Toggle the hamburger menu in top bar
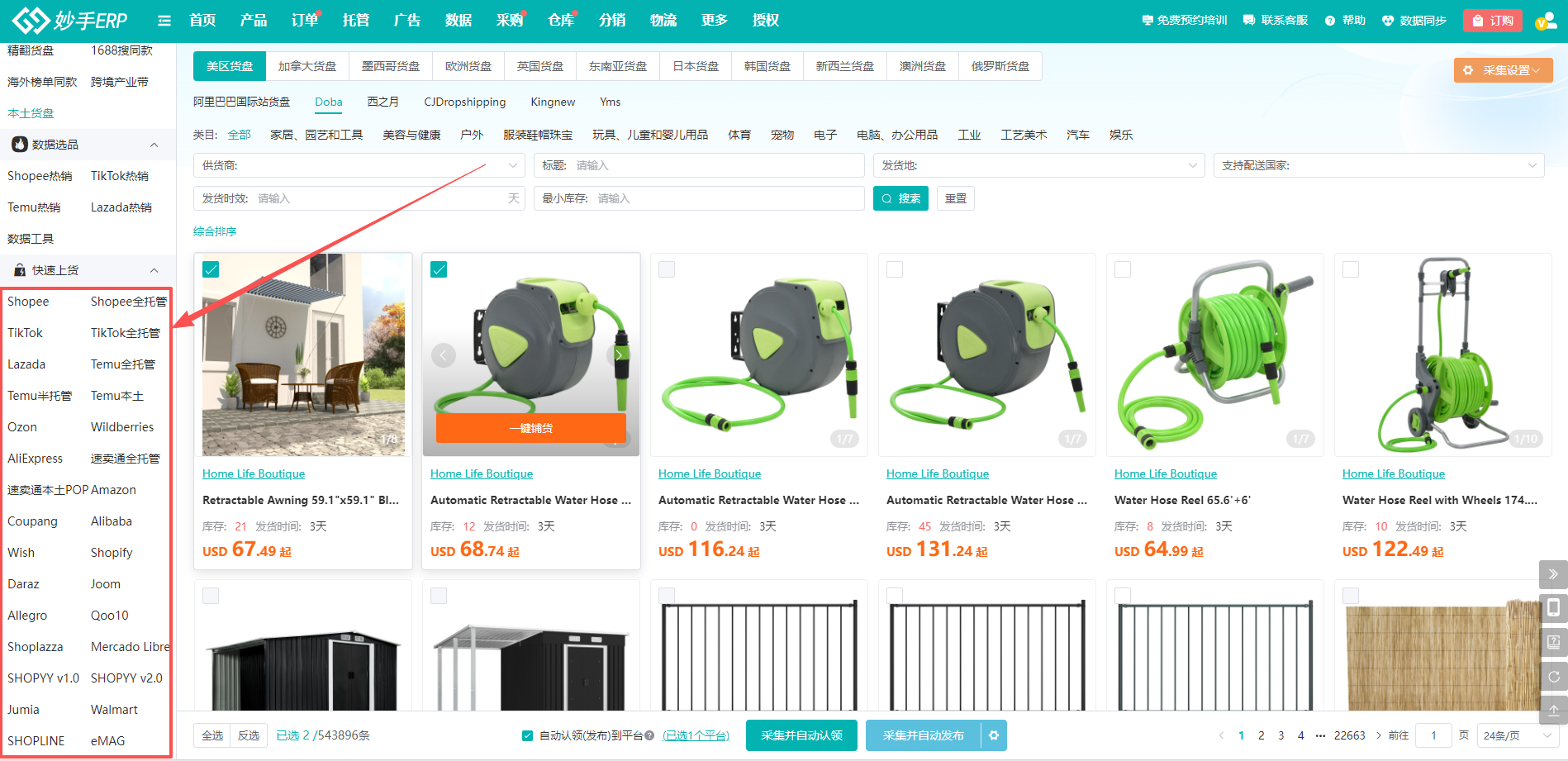Screen dimensions: 1568x761 point(164,21)
